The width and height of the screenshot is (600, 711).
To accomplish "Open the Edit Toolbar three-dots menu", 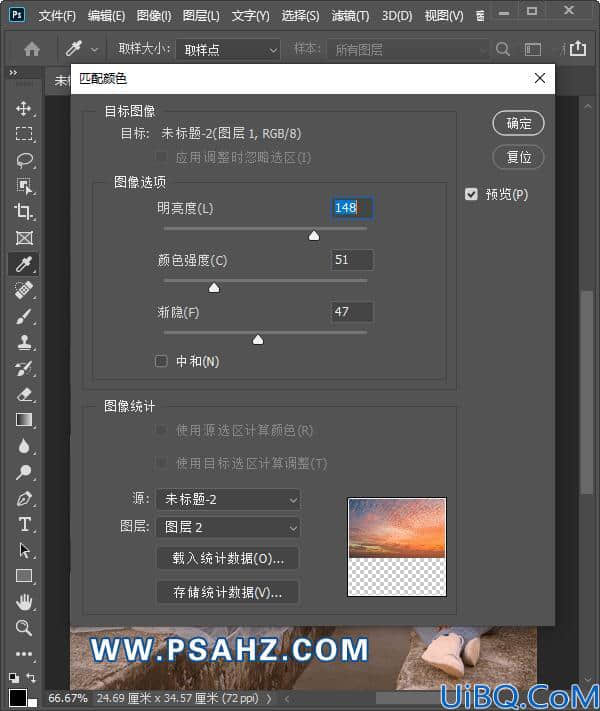I will pyautogui.click(x=24, y=654).
